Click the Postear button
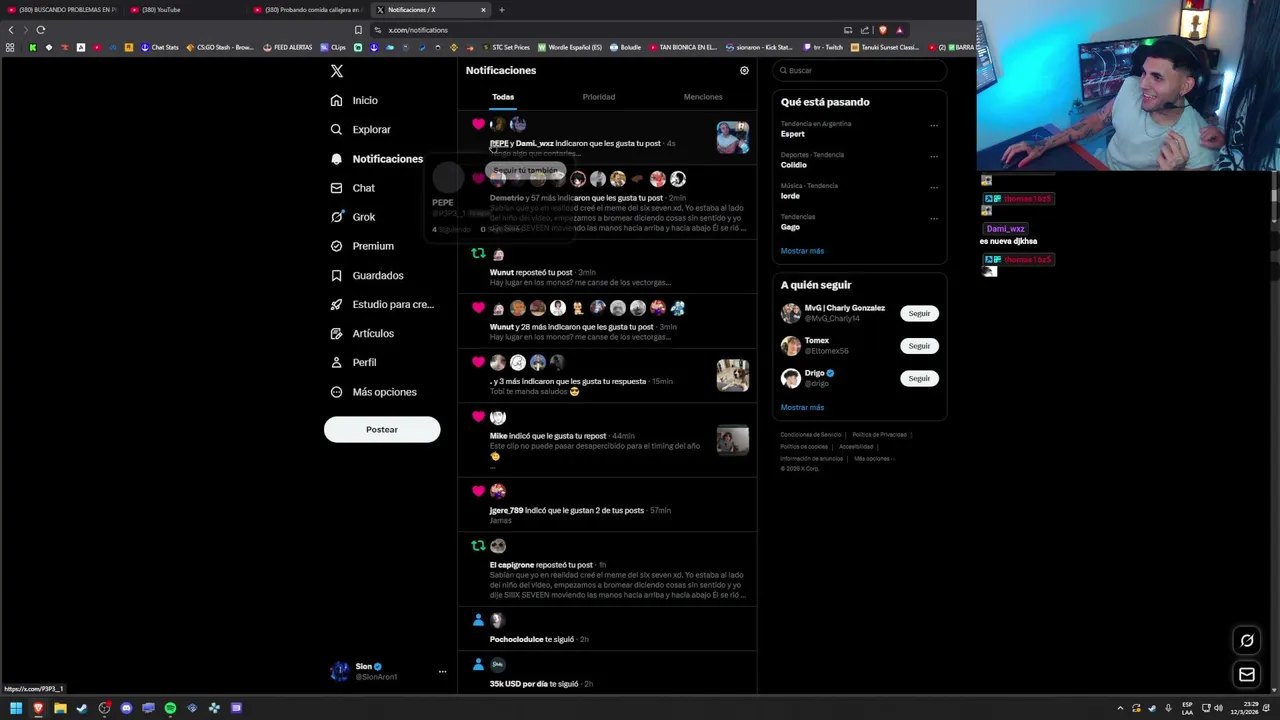Image resolution: width=1280 pixels, height=720 pixels. pyautogui.click(x=382, y=429)
